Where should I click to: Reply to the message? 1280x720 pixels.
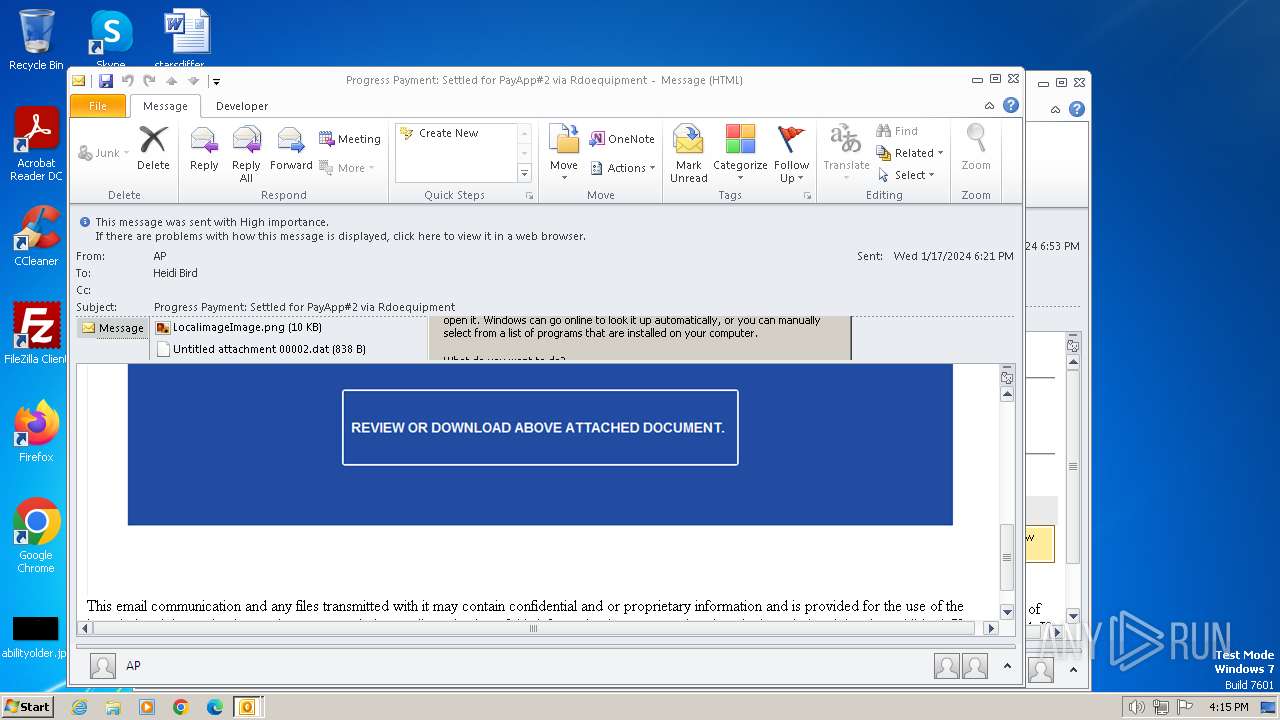[204, 148]
